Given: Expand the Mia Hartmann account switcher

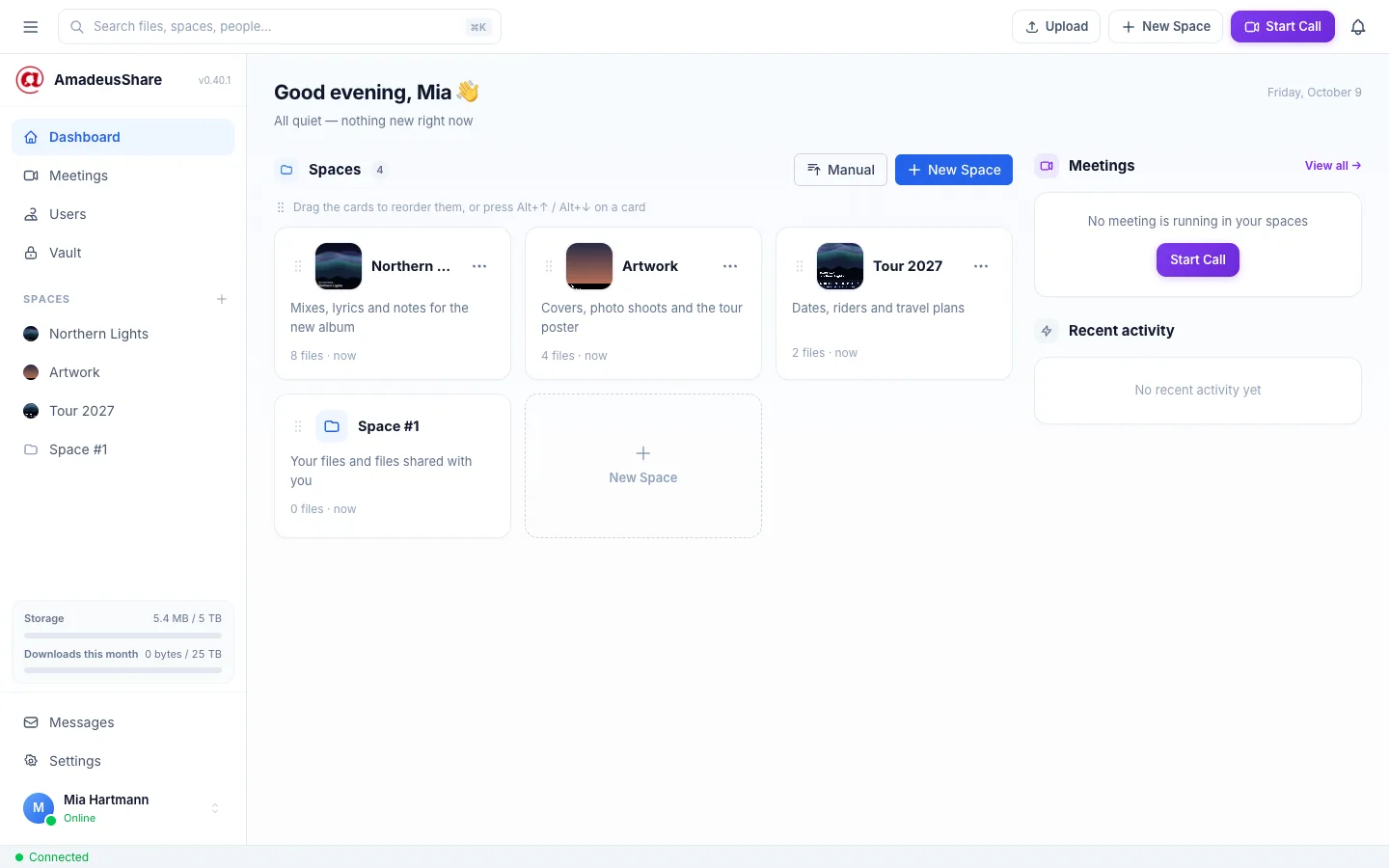Looking at the screenshot, I should point(215,808).
